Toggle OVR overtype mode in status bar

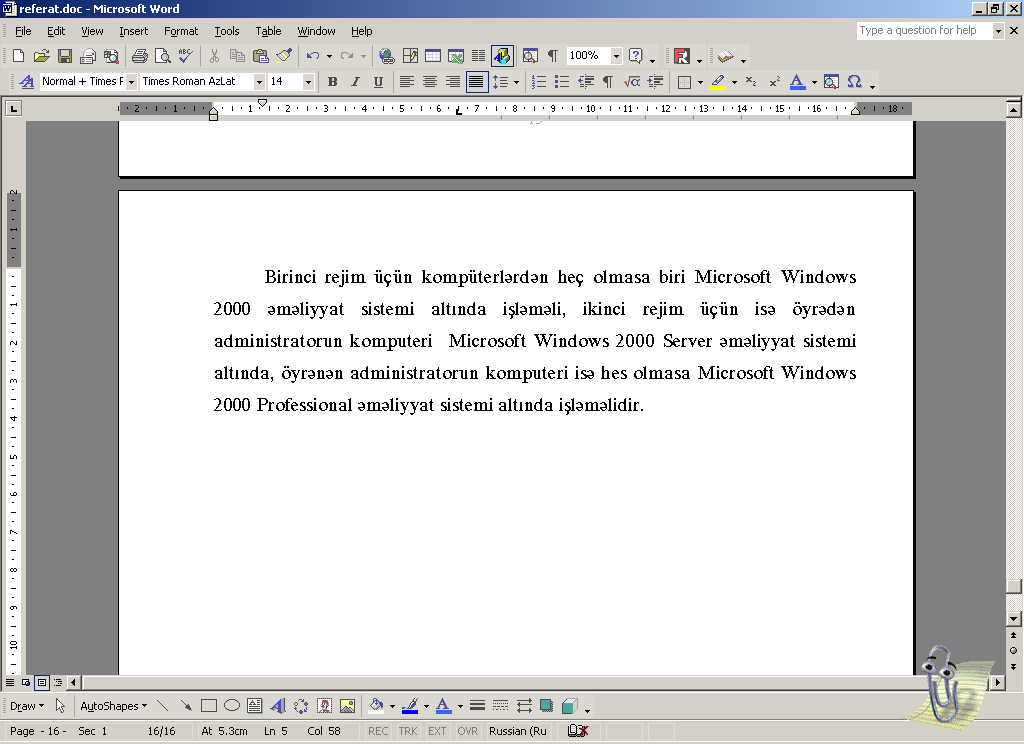coord(468,731)
